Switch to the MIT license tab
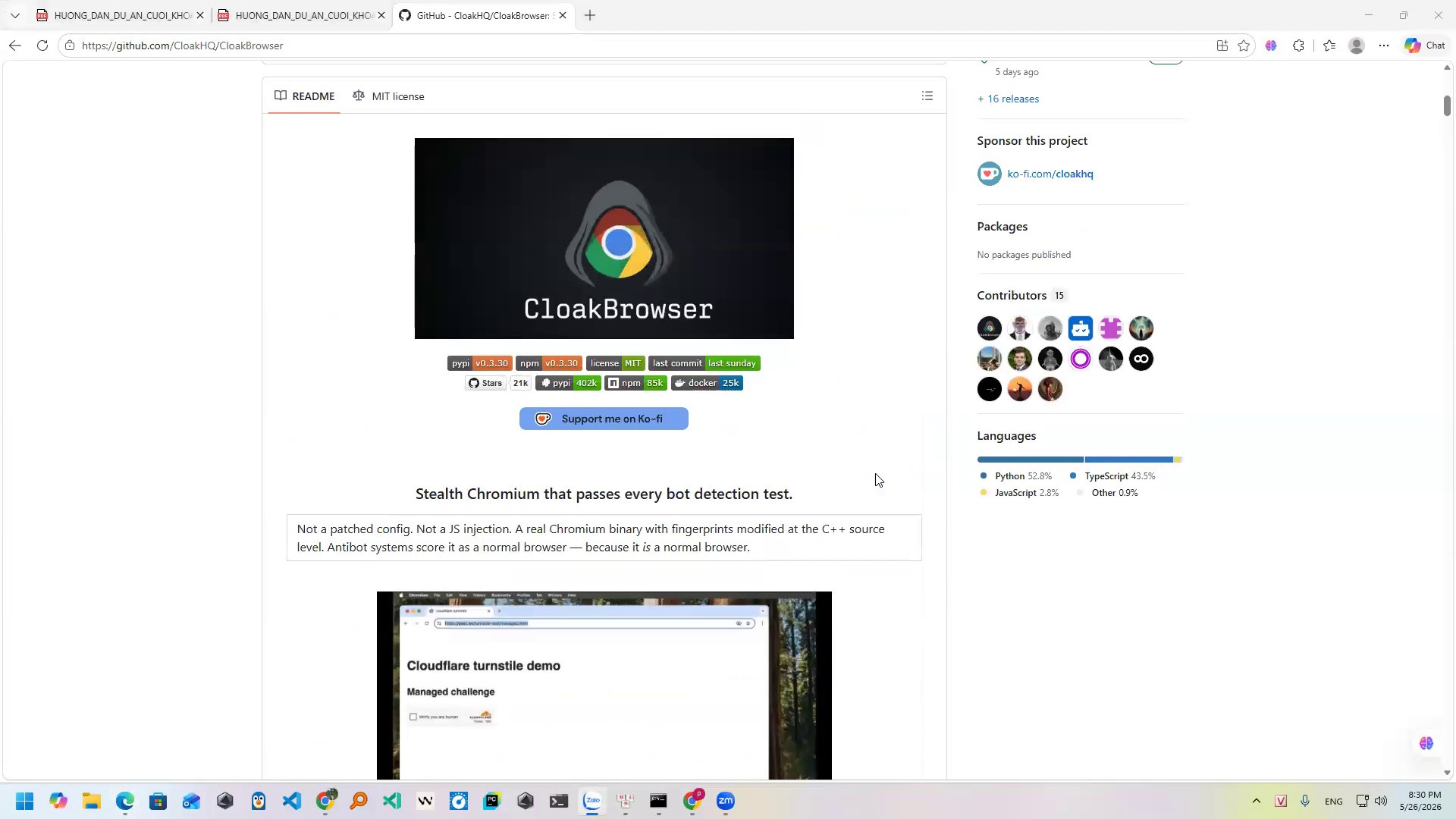 pyautogui.click(x=388, y=96)
